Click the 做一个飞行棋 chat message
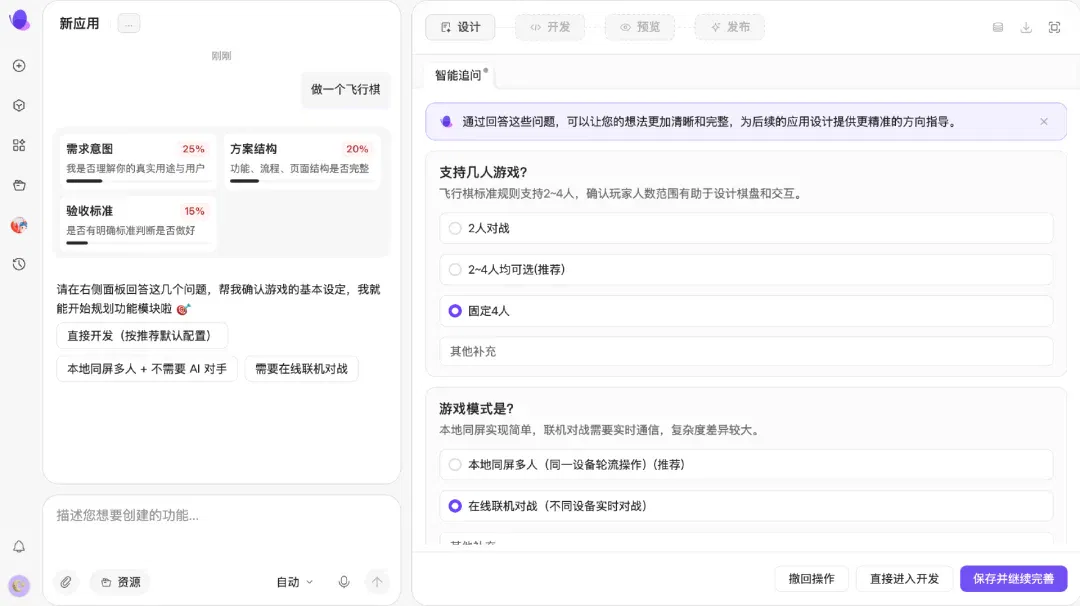The image size is (1080, 606). tap(345, 90)
